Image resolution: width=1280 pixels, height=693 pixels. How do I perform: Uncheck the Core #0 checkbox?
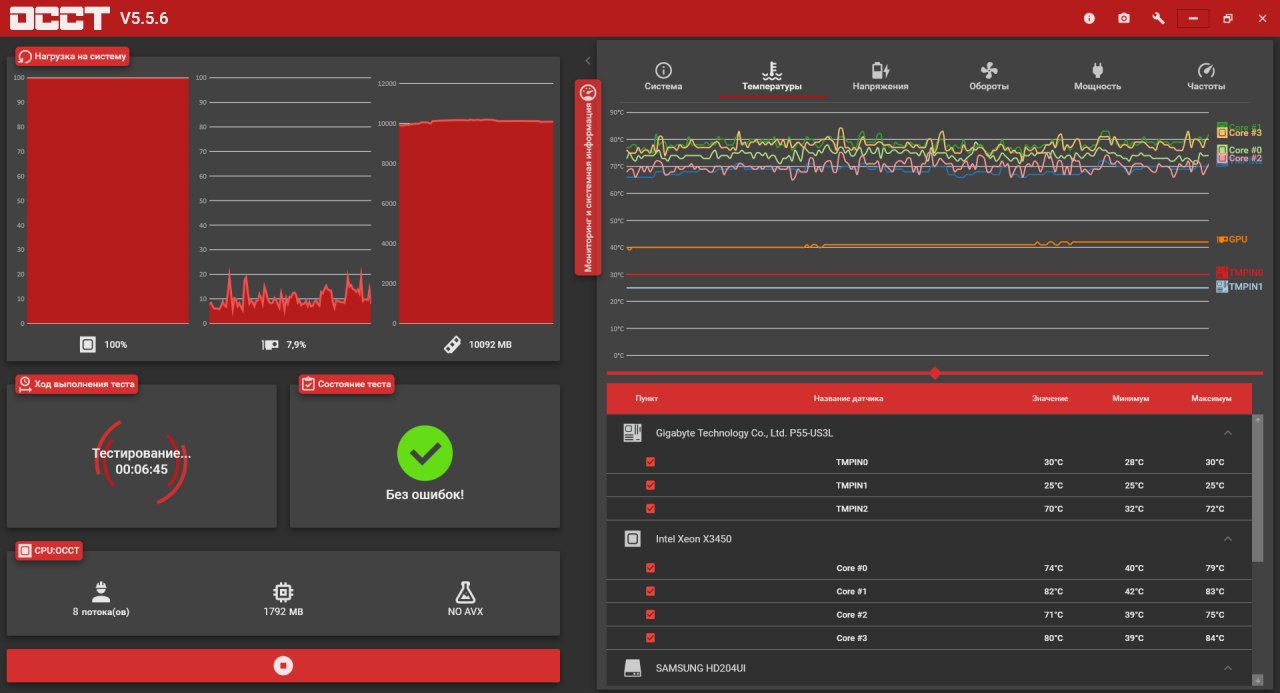[650, 568]
